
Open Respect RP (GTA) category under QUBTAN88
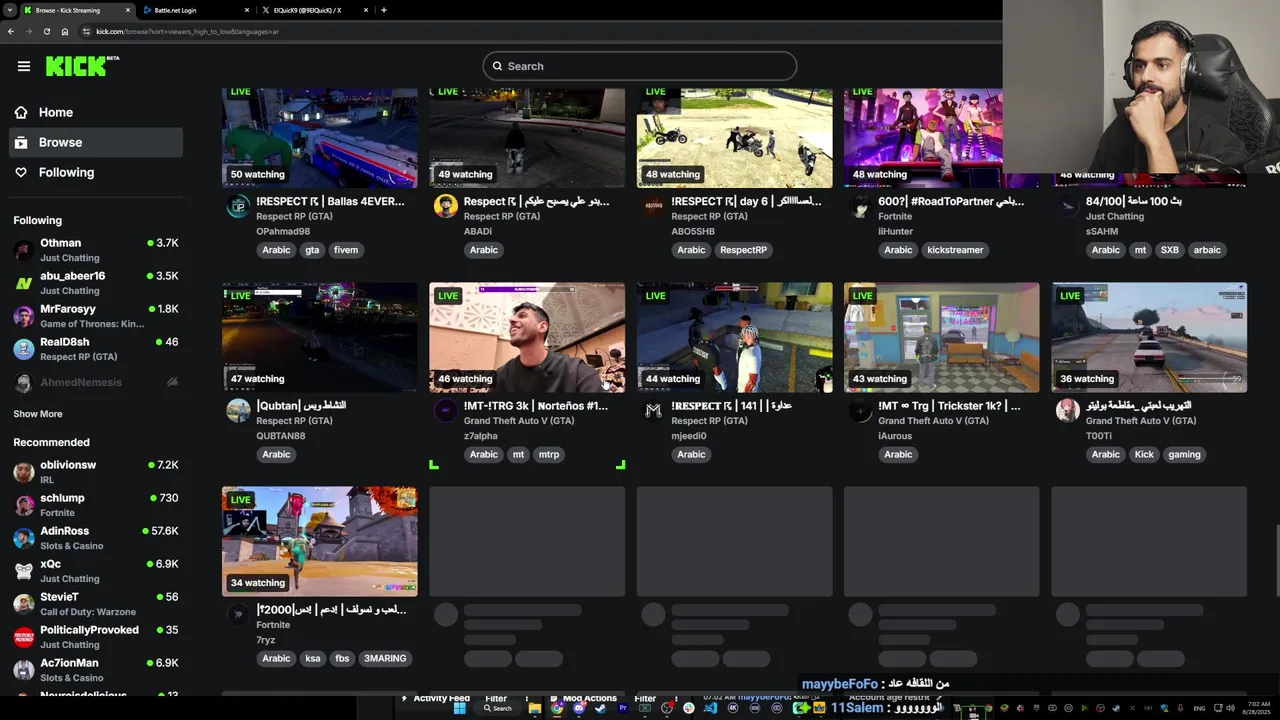pyautogui.click(x=294, y=421)
